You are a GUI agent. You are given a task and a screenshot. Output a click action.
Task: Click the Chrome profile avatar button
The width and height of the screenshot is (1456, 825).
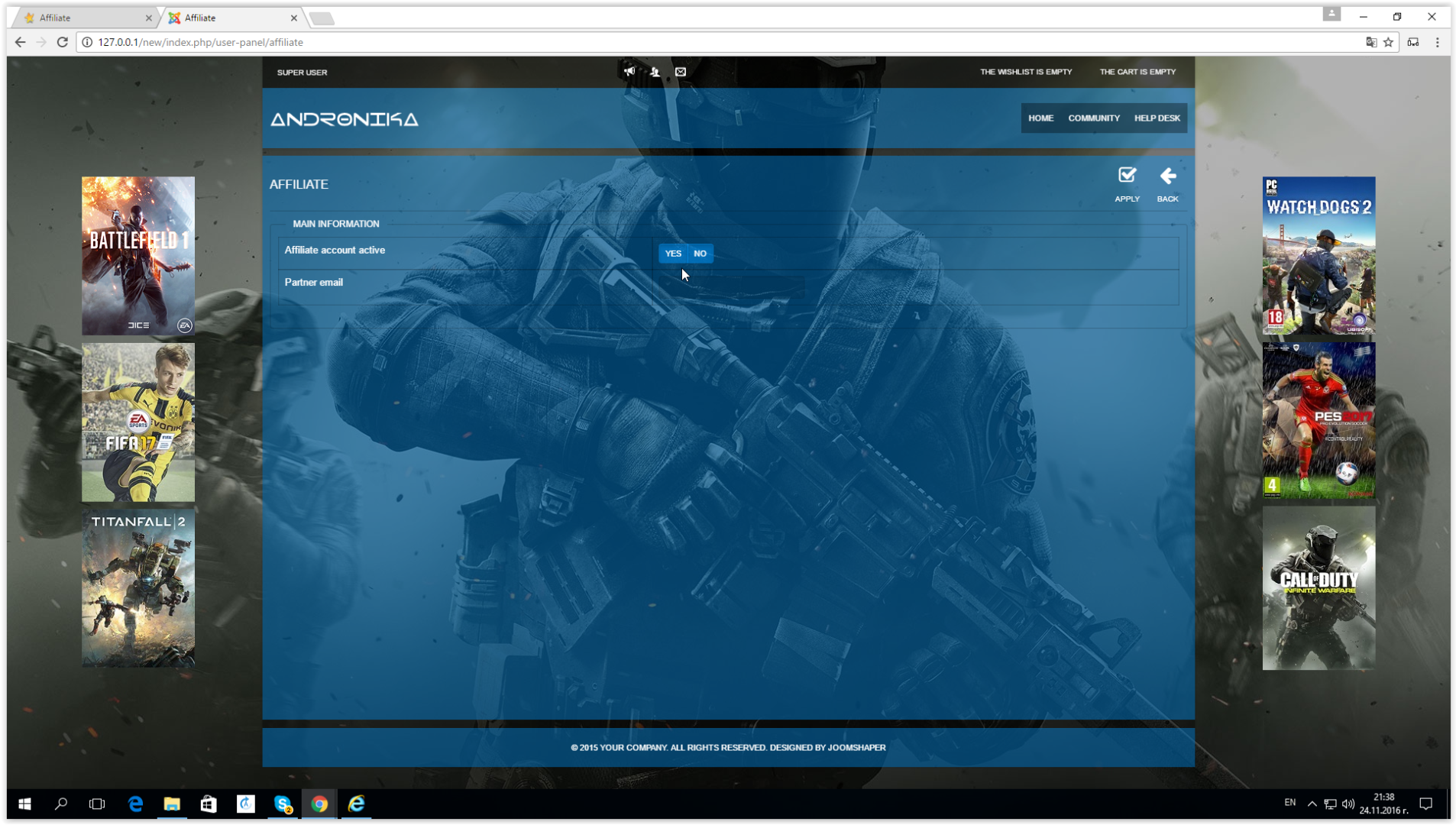pyautogui.click(x=1331, y=15)
